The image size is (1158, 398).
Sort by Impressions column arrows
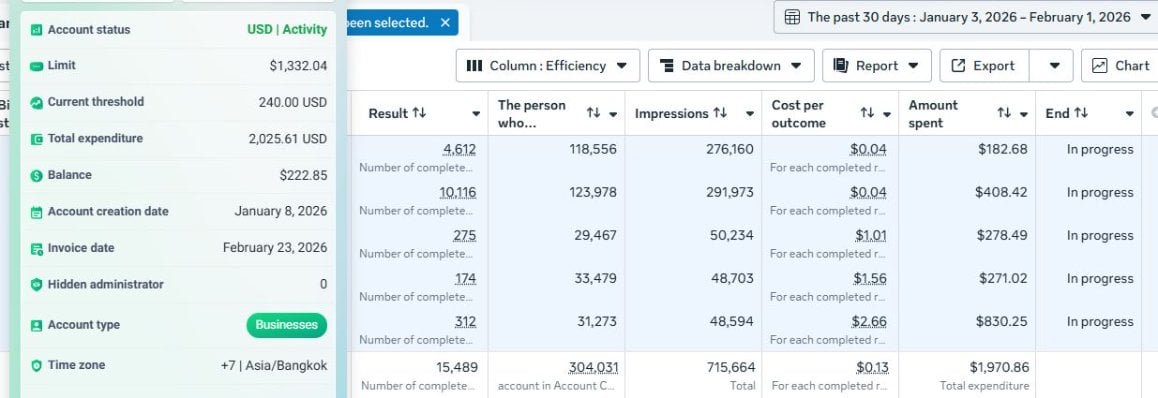(720, 113)
